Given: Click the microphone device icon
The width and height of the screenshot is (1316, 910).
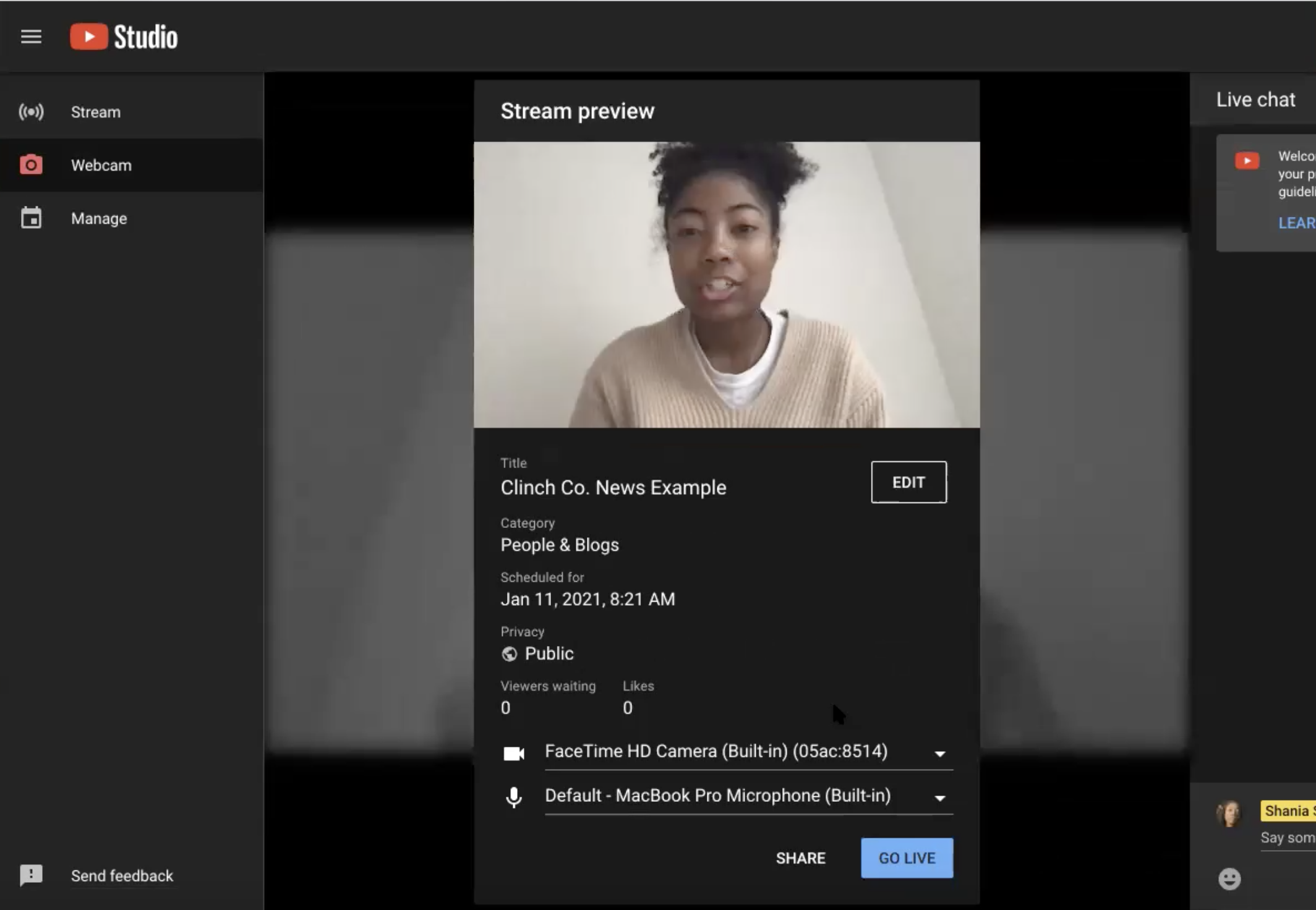Looking at the screenshot, I should [x=514, y=797].
